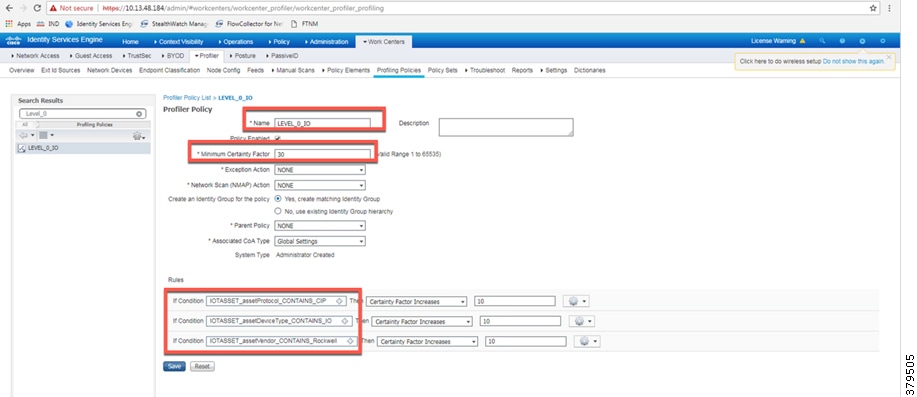The width and height of the screenshot is (917, 397).
Task: Switch to the Node Config tab
Action: coord(223,70)
